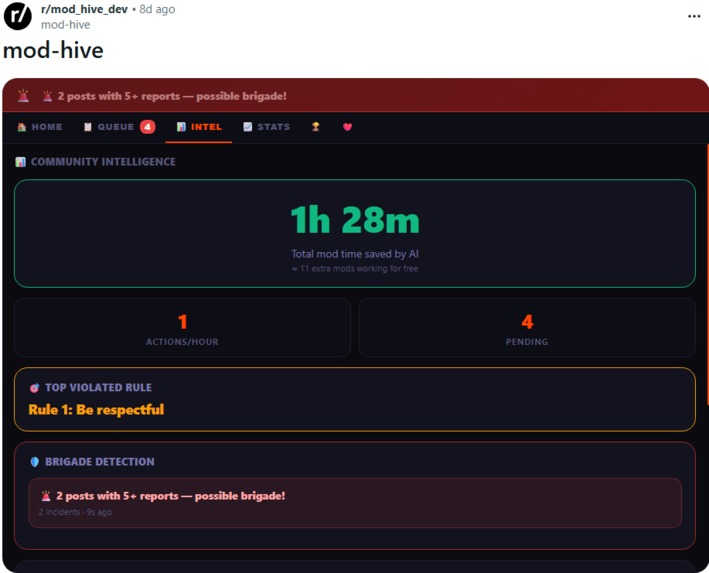Click the 1h 28m time saved value
Screen dimensions: 709x573
[x=355, y=220]
